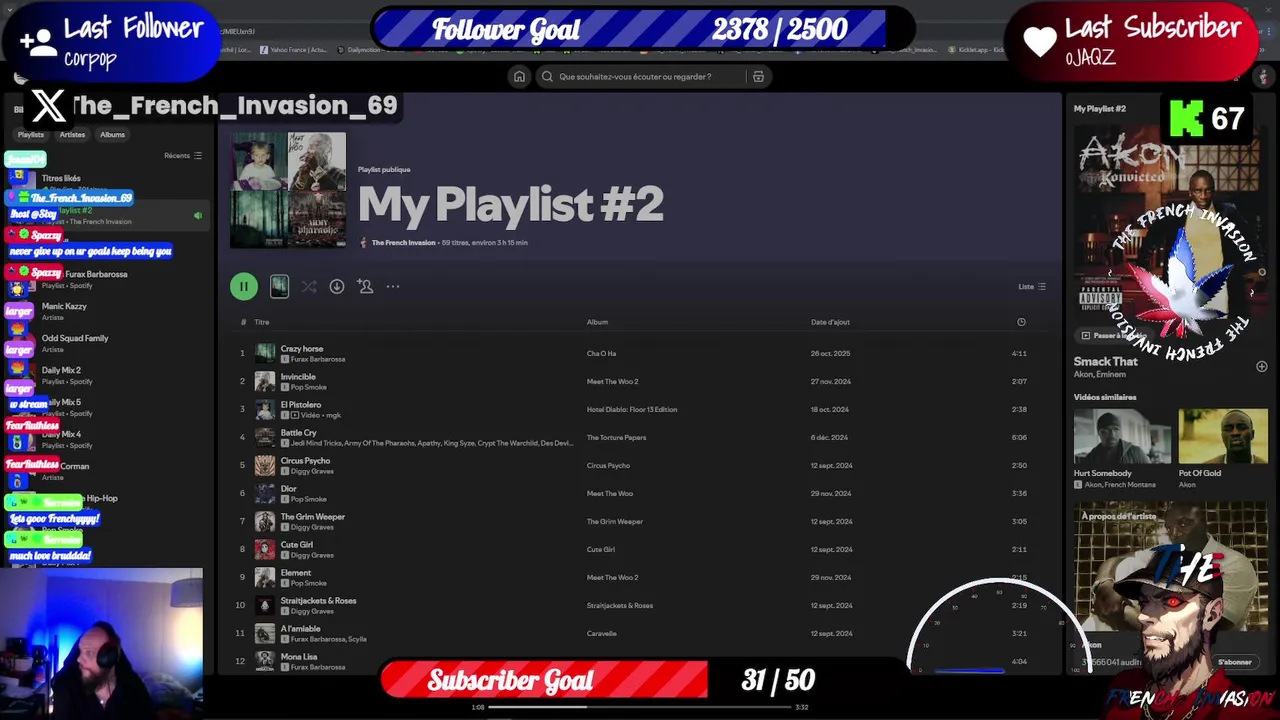The width and height of the screenshot is (1280, 720).
Task: Download the playlist using the arrow icon
Action: (337, 286)
